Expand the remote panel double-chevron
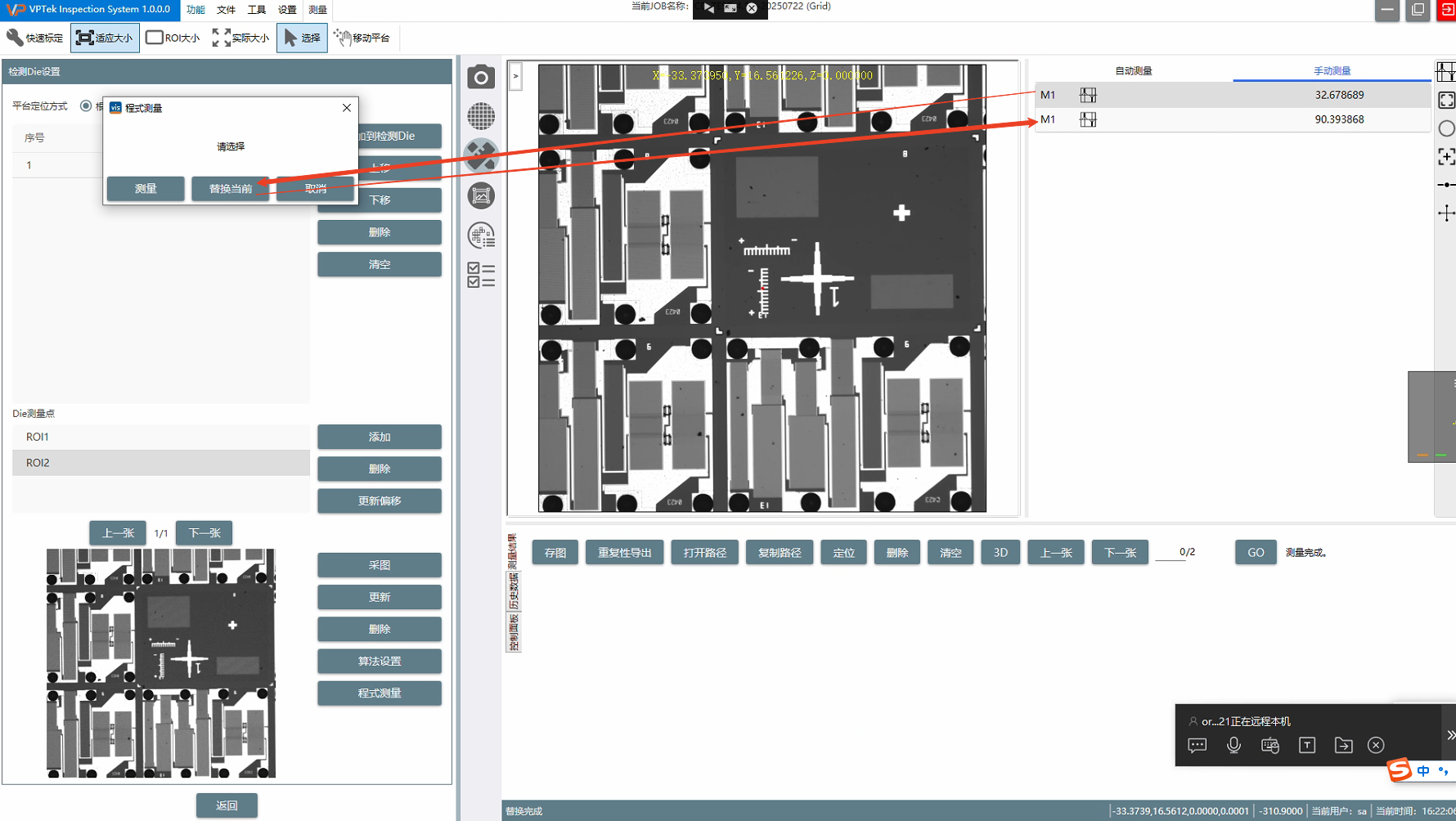Screen dimensions: 1456x821 click(1450, 734)
